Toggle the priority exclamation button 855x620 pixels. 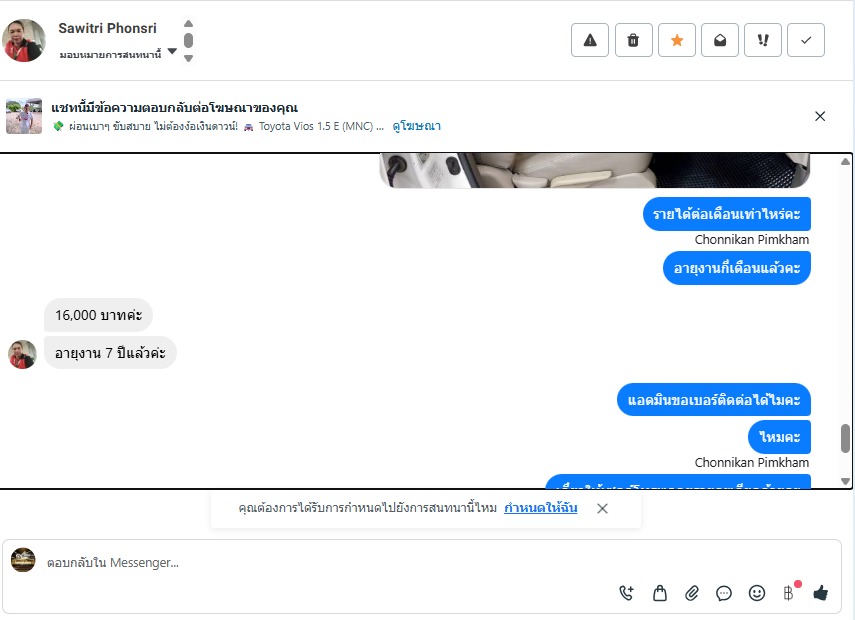(x=763, y=40)
